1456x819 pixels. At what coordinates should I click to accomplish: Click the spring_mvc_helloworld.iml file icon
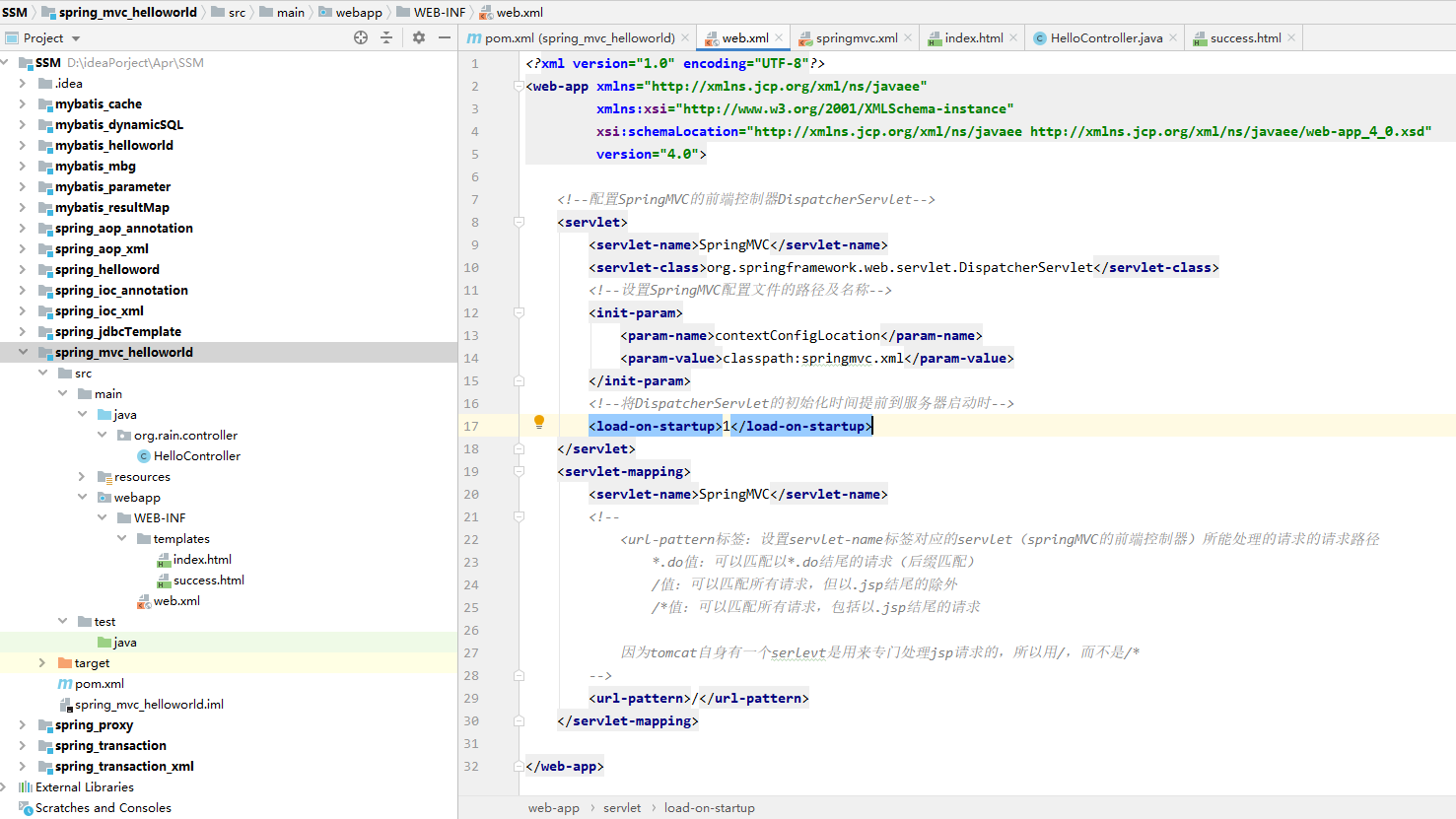(66, 705)
